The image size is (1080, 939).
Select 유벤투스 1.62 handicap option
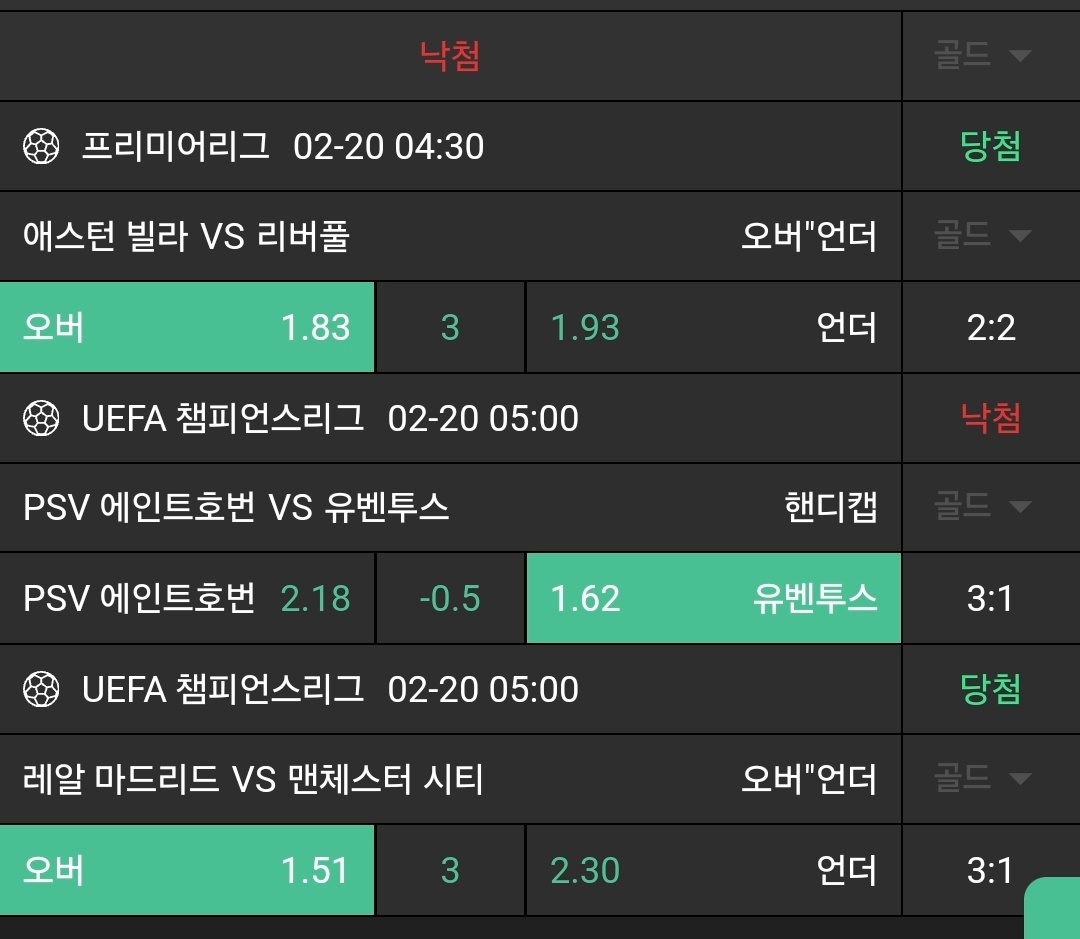(713, 598)
